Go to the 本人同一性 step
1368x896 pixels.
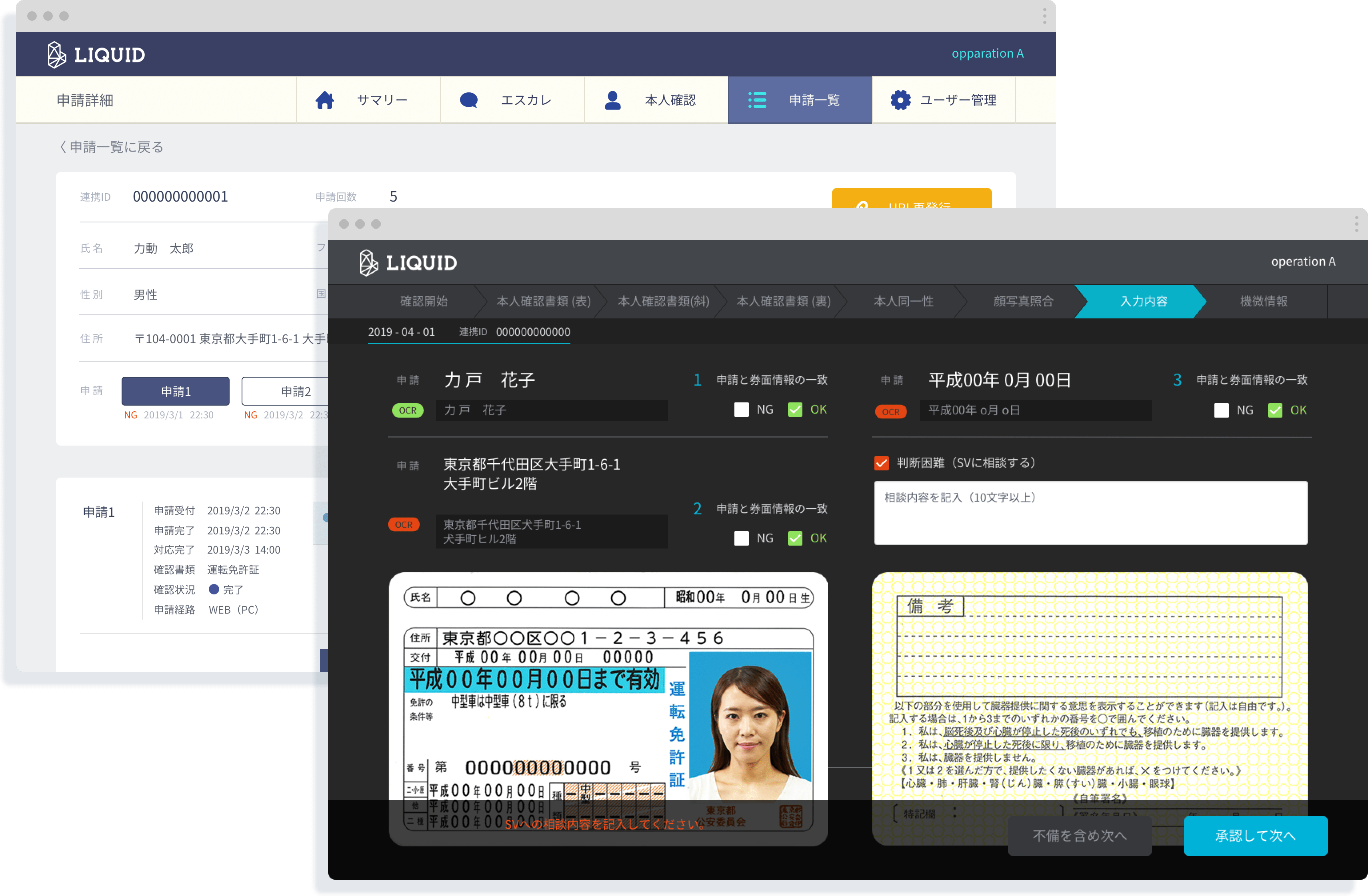pos(904,301)
